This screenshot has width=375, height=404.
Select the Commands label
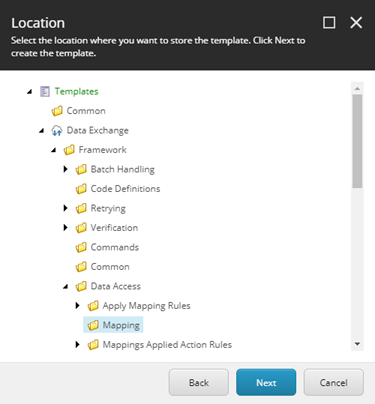pyautogui.click(x=115, y=247)
